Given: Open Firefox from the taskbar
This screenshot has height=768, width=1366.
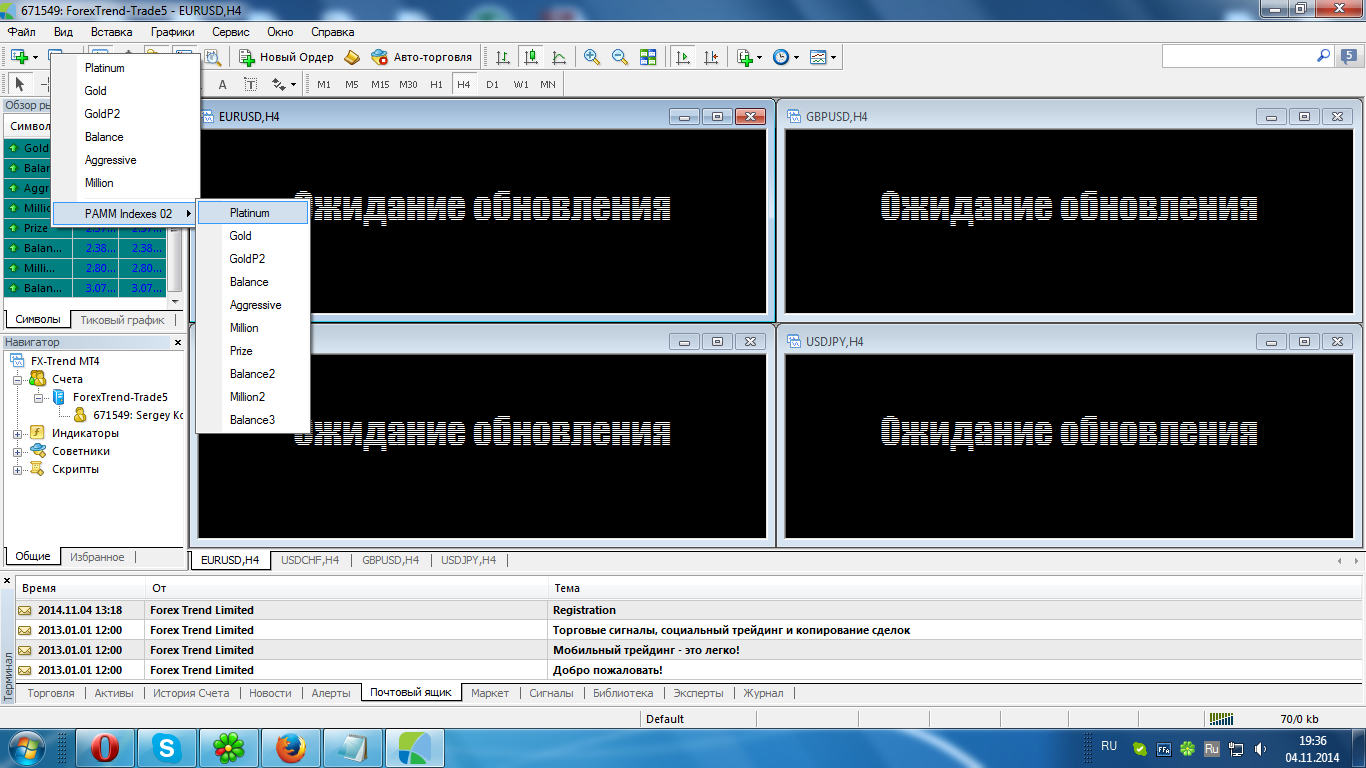Looking at the screenshot, I should [290, 748].
